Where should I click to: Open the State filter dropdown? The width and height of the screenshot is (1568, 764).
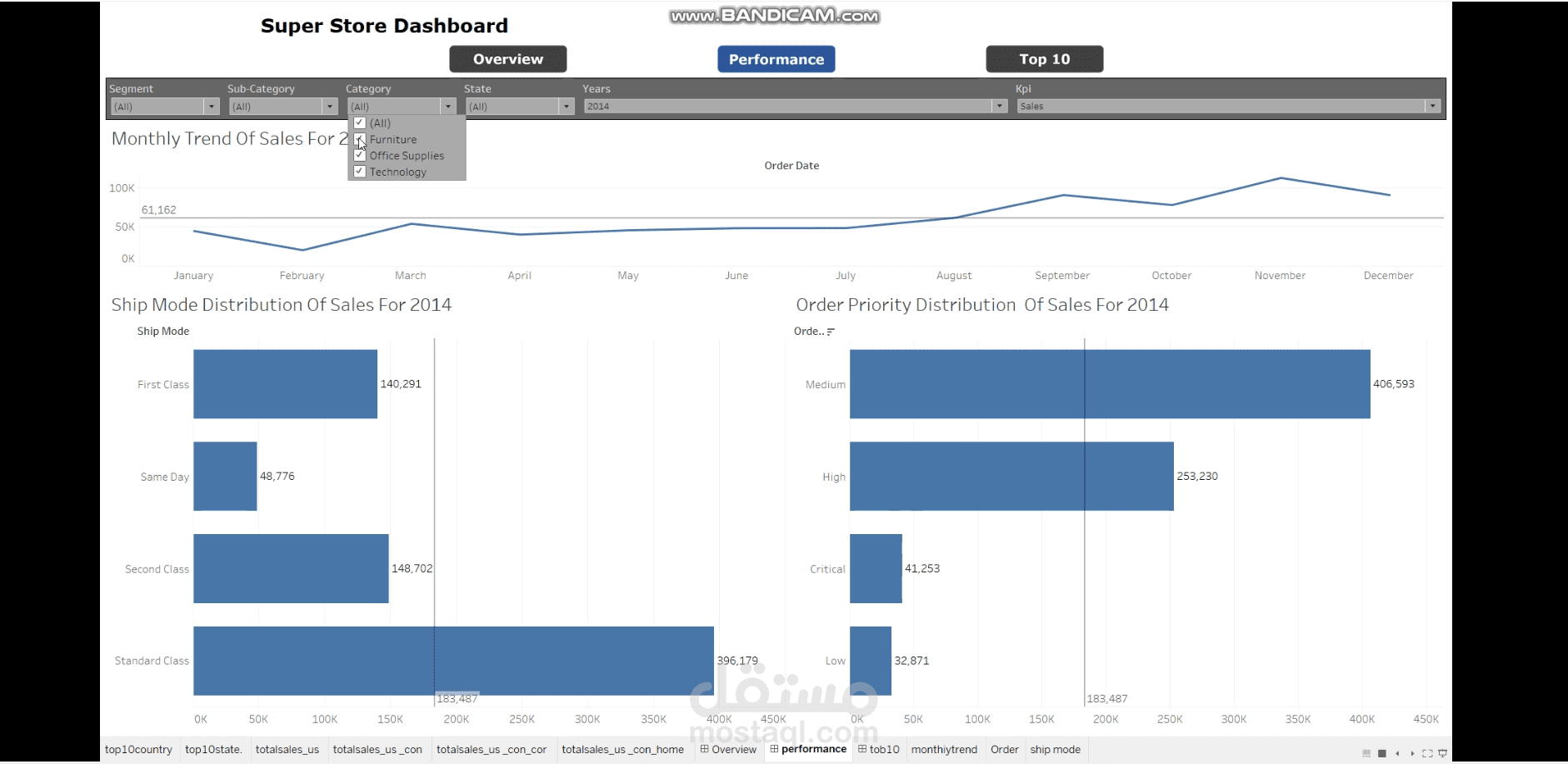click(567, 107)
